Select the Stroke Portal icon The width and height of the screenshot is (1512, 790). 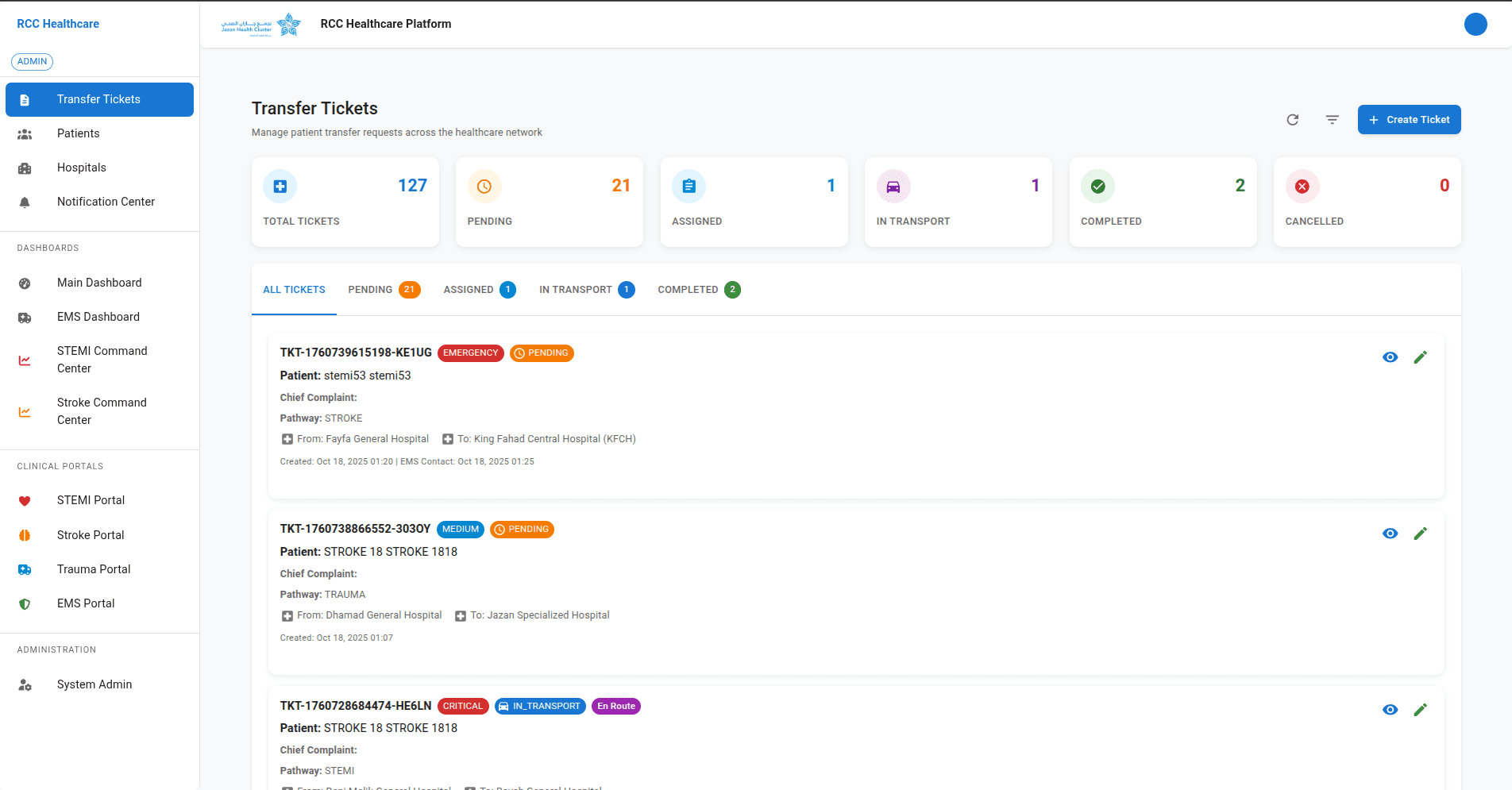pyautogui.click(x=25, y=535)
